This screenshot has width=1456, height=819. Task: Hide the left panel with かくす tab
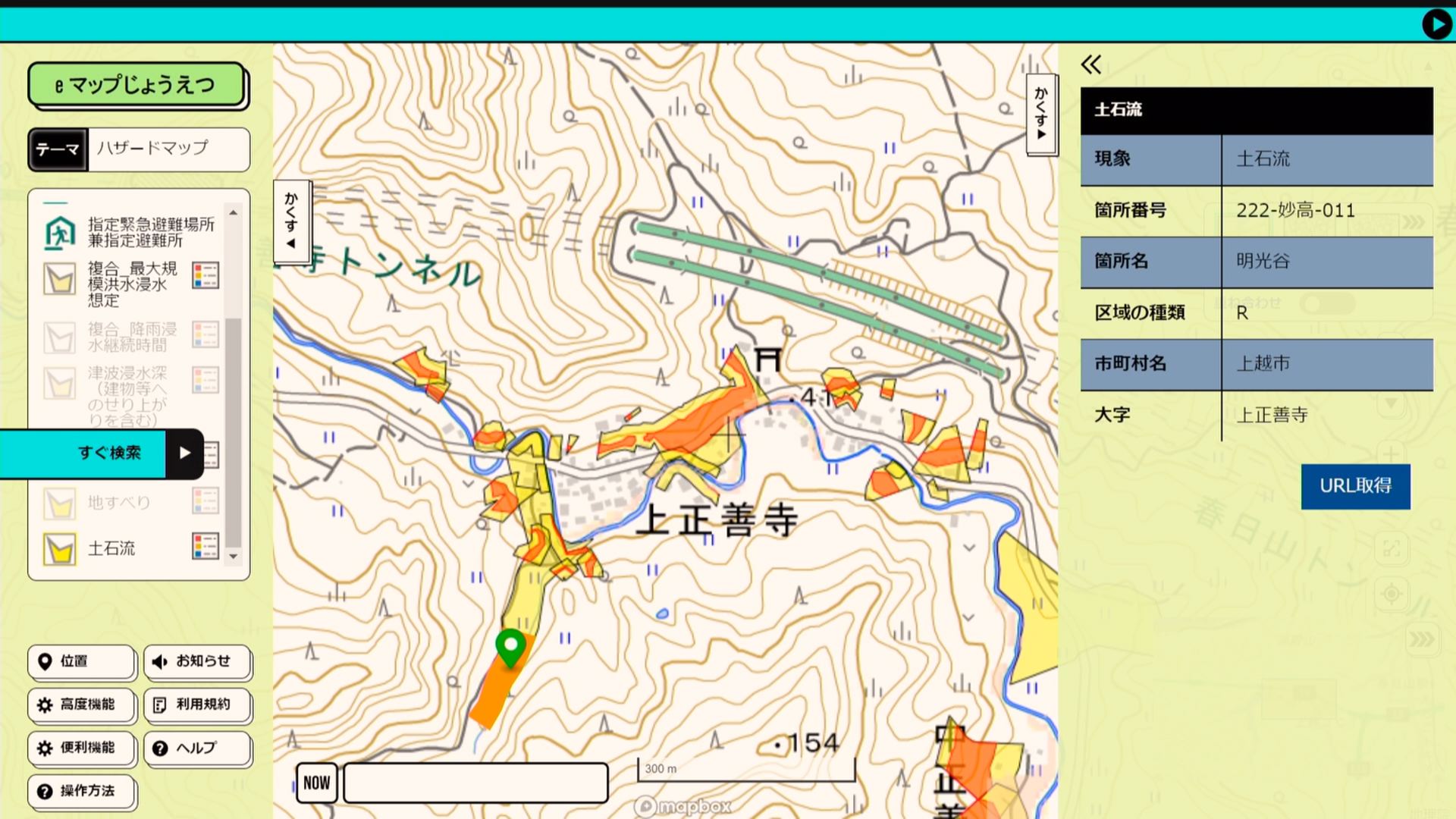pos(291,221)
